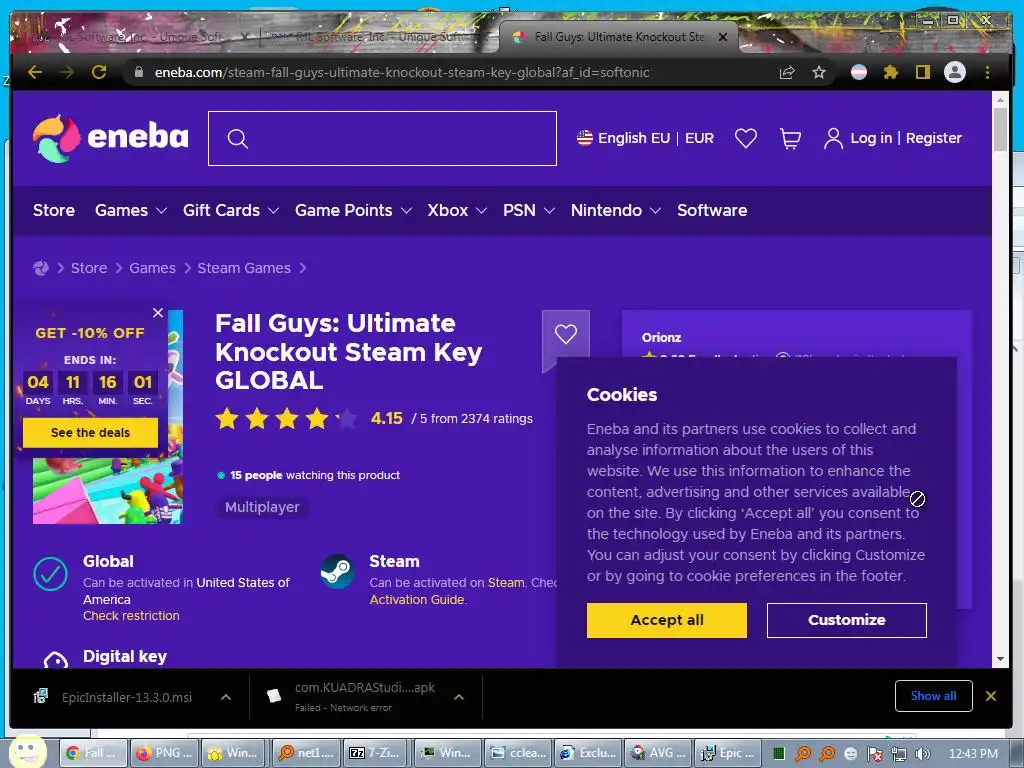Click Accept all cookies button
1024x768 pixels.
[x=667, y=620]
